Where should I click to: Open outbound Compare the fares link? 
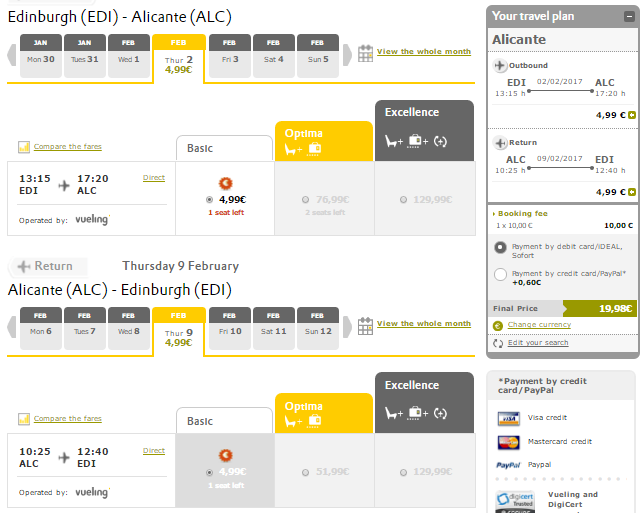pyautogui.click(x=68, y=147)
